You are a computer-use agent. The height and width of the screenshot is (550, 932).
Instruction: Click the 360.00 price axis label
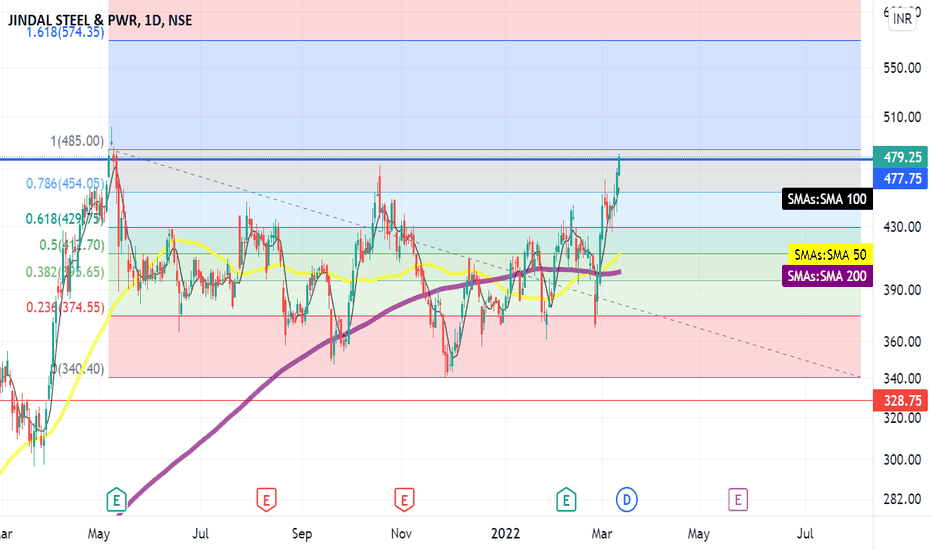point(902,342)
